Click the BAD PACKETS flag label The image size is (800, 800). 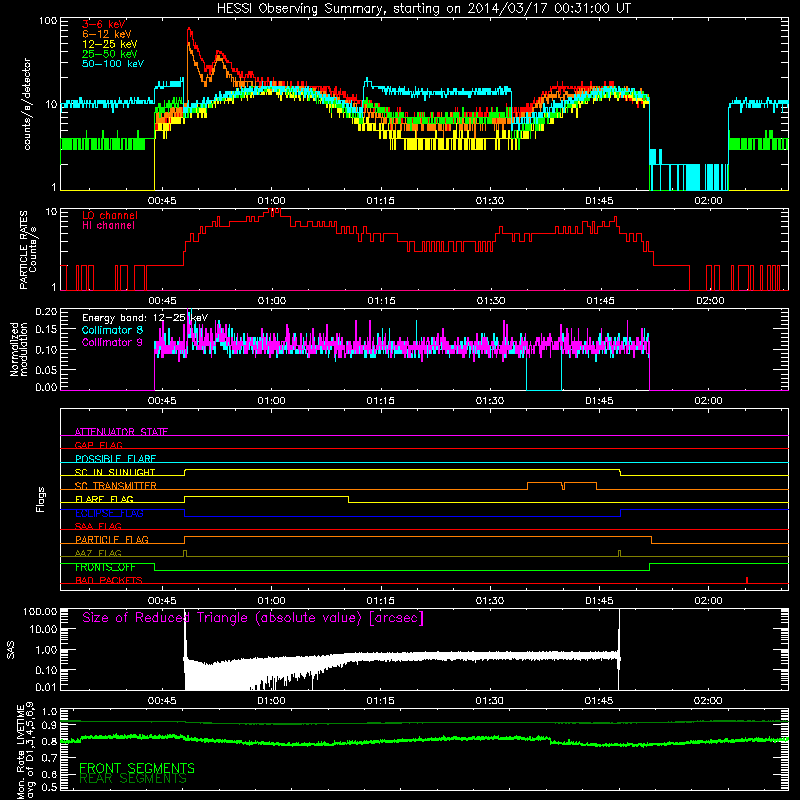tap(109, 580)
